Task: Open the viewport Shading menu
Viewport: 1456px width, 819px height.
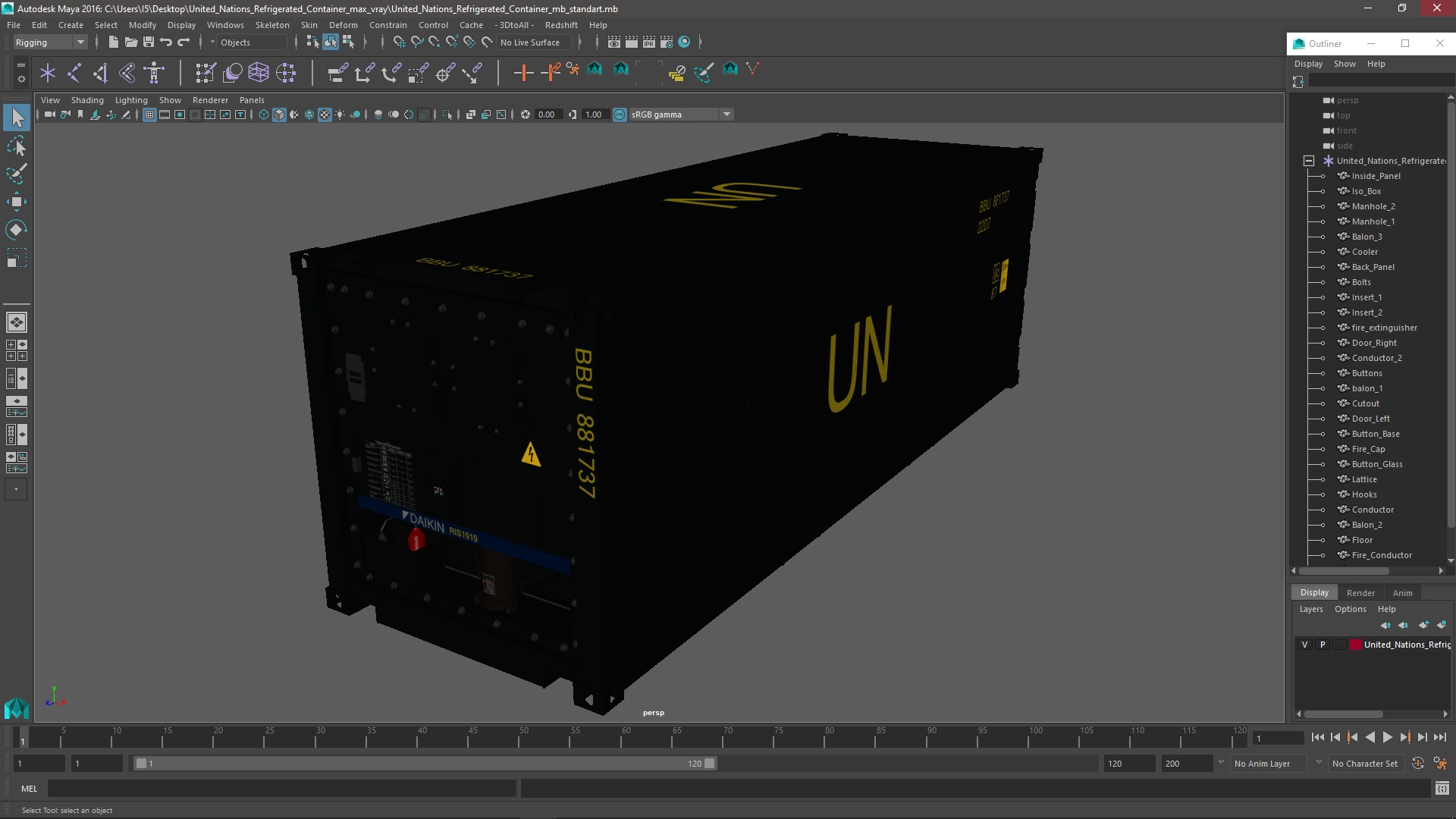Action: click(x=87, y=100)
